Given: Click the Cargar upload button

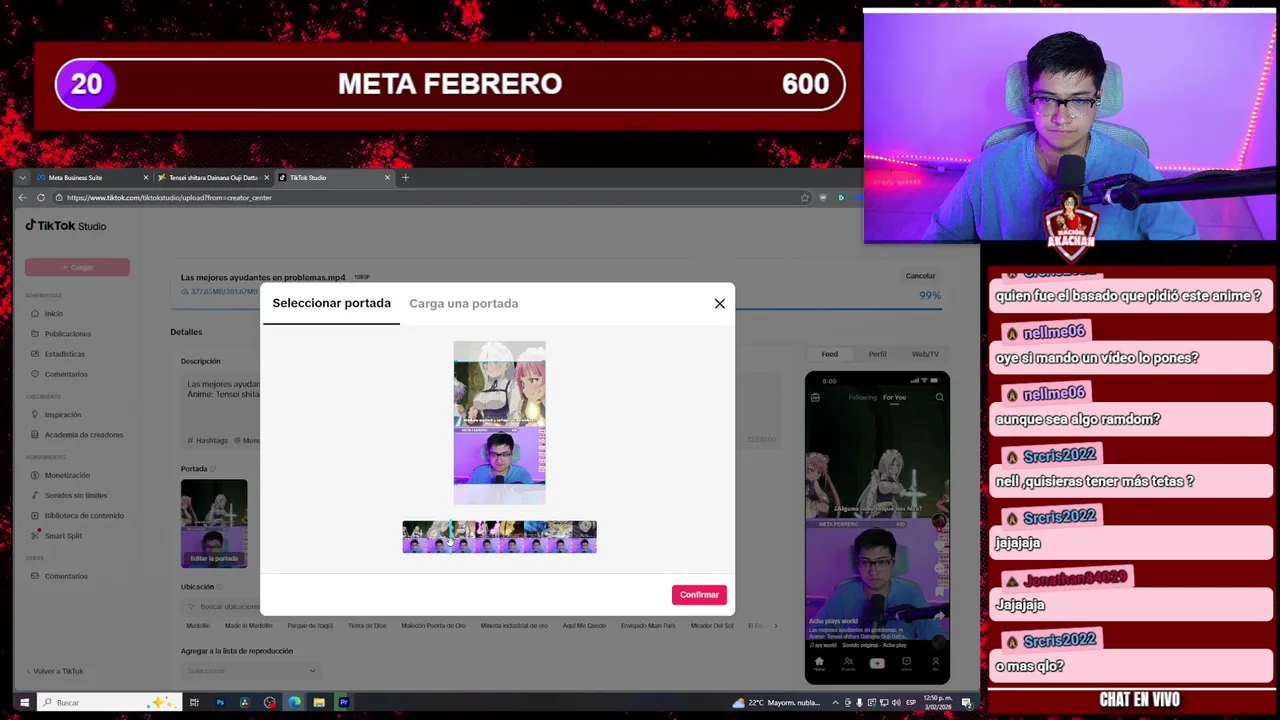Looking at the screenshot, I should (x=77, y=267).
